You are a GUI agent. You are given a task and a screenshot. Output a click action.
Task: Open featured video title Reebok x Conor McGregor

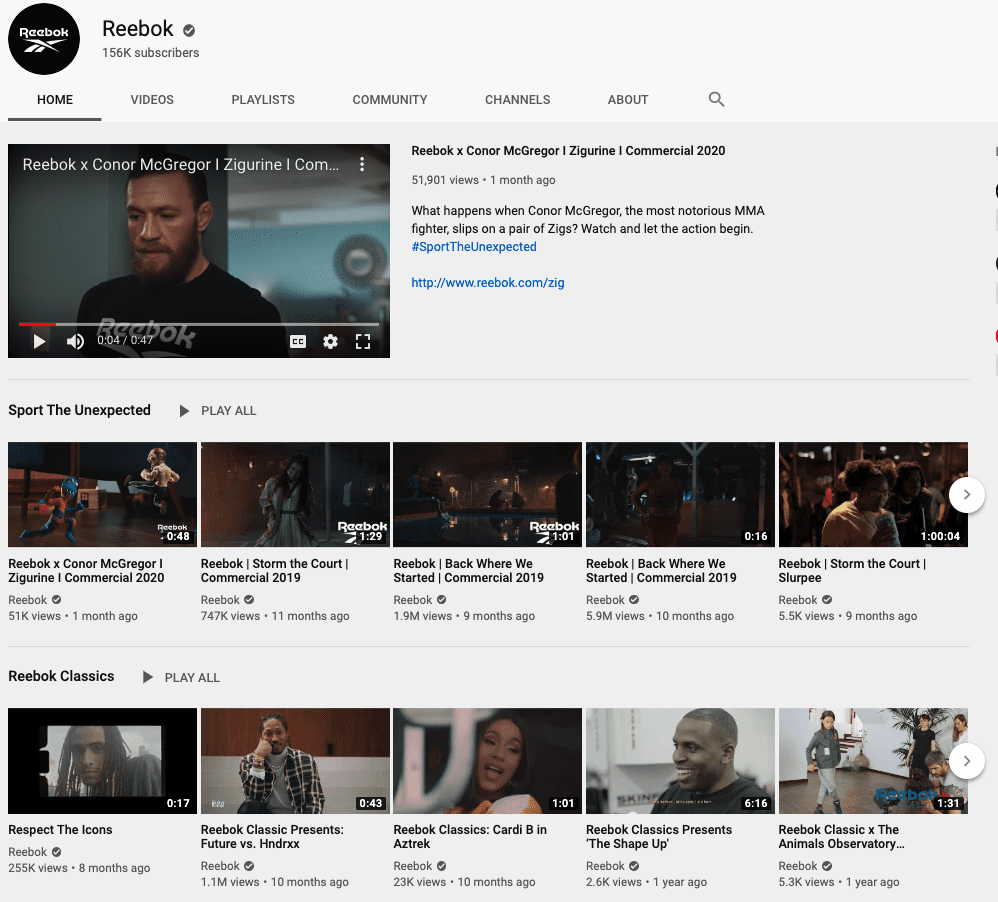point(568,151)
